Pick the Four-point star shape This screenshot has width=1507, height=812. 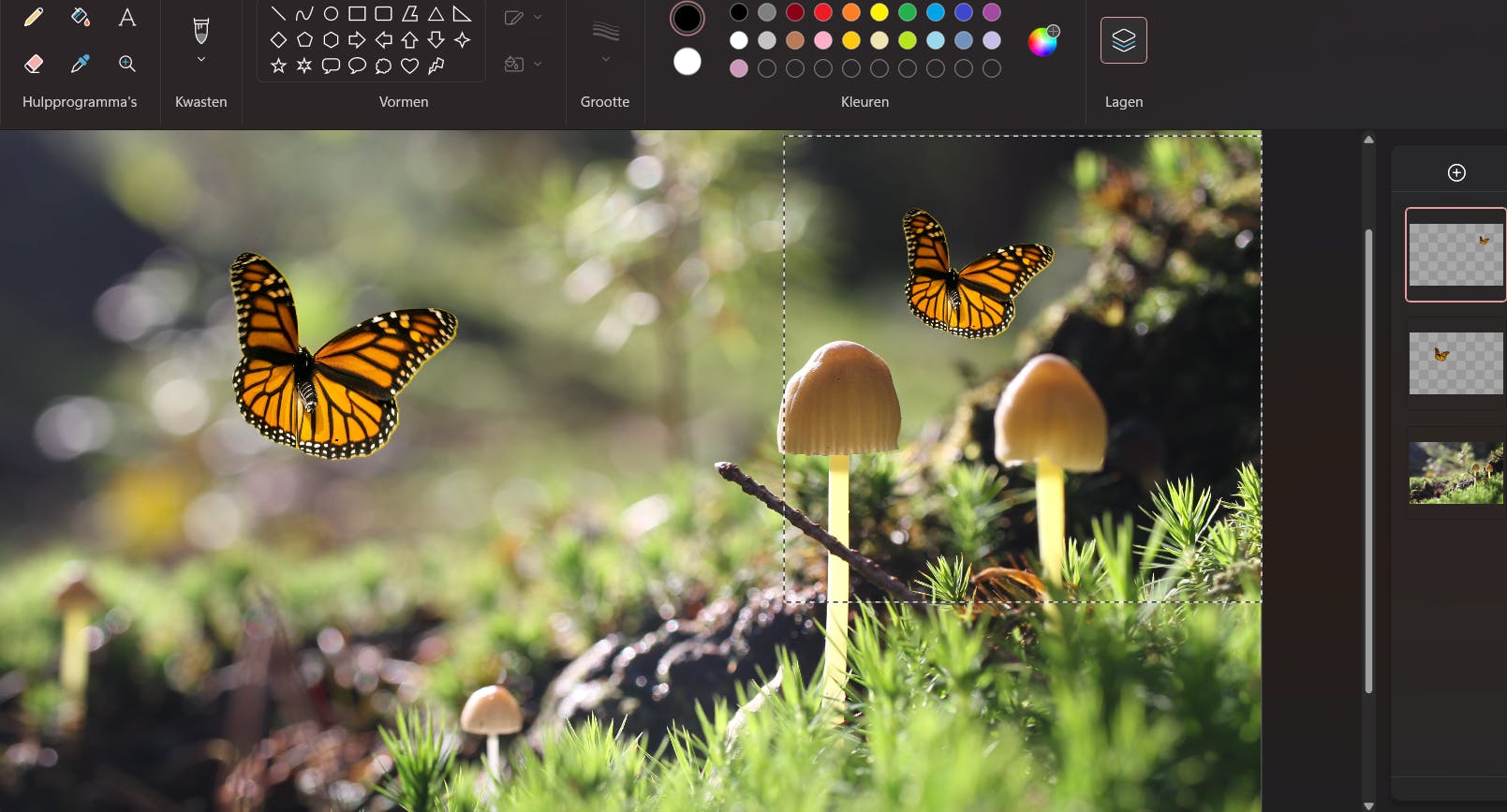point(462,40)
